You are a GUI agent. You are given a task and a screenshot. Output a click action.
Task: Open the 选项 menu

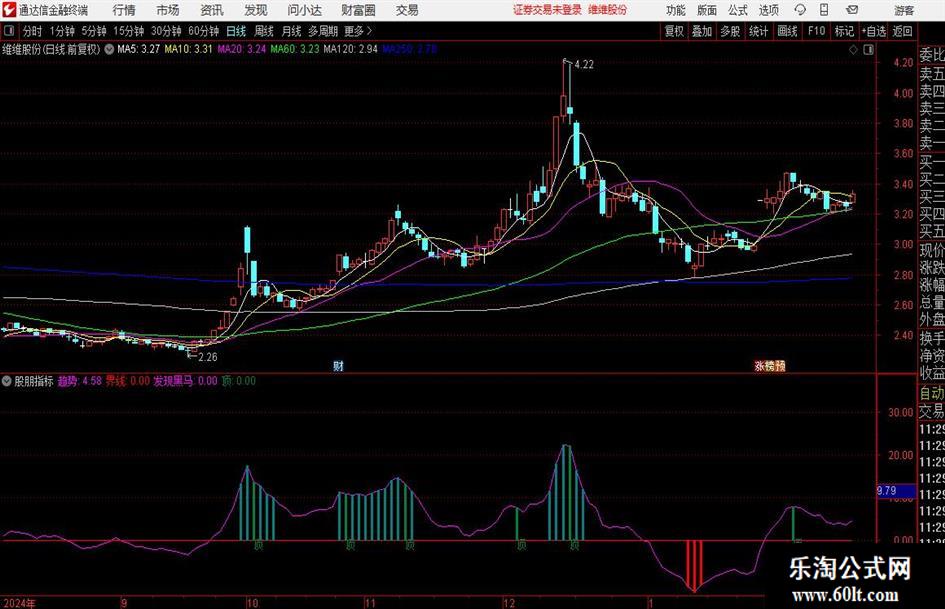(768, 10)
